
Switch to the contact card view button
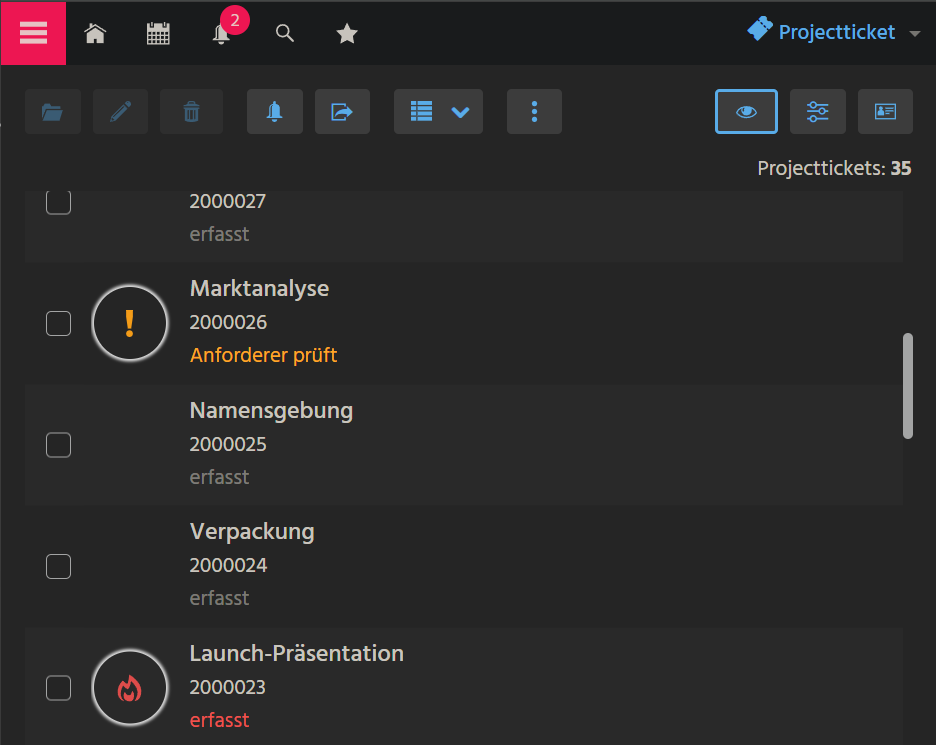point(885,112)
